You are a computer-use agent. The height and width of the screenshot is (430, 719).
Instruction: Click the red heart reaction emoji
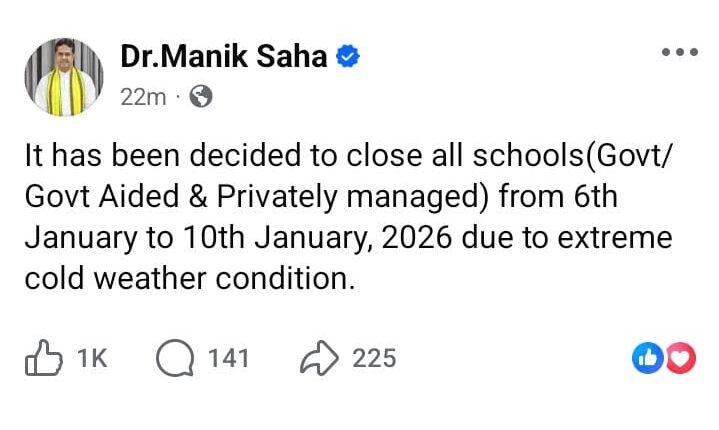pyautogui.click(x=680, y=357)
